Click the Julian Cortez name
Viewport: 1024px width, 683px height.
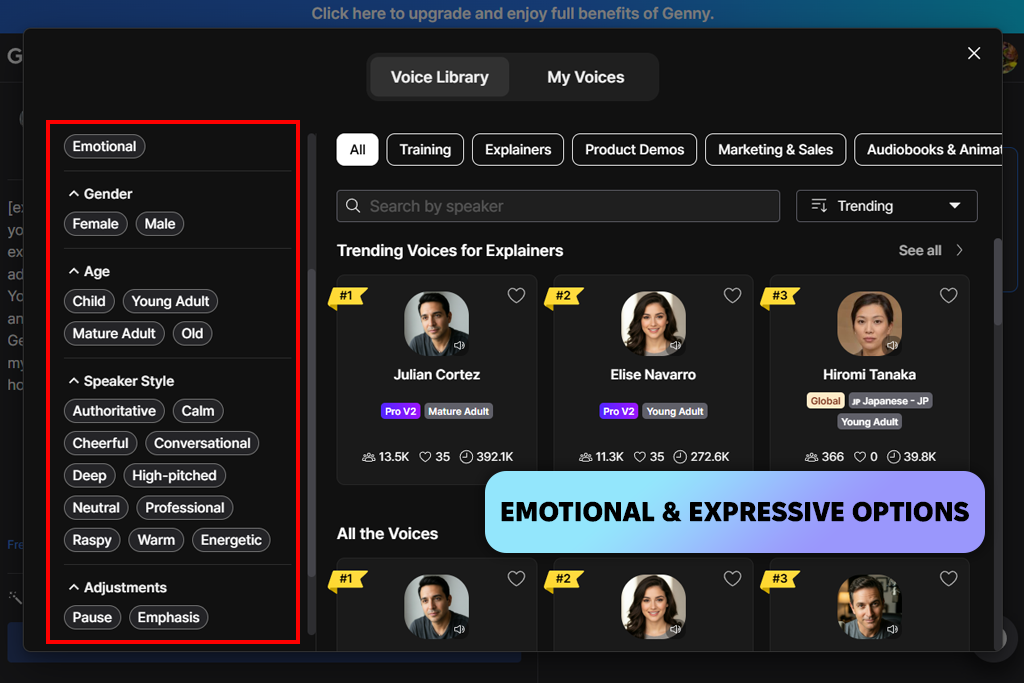436,375
